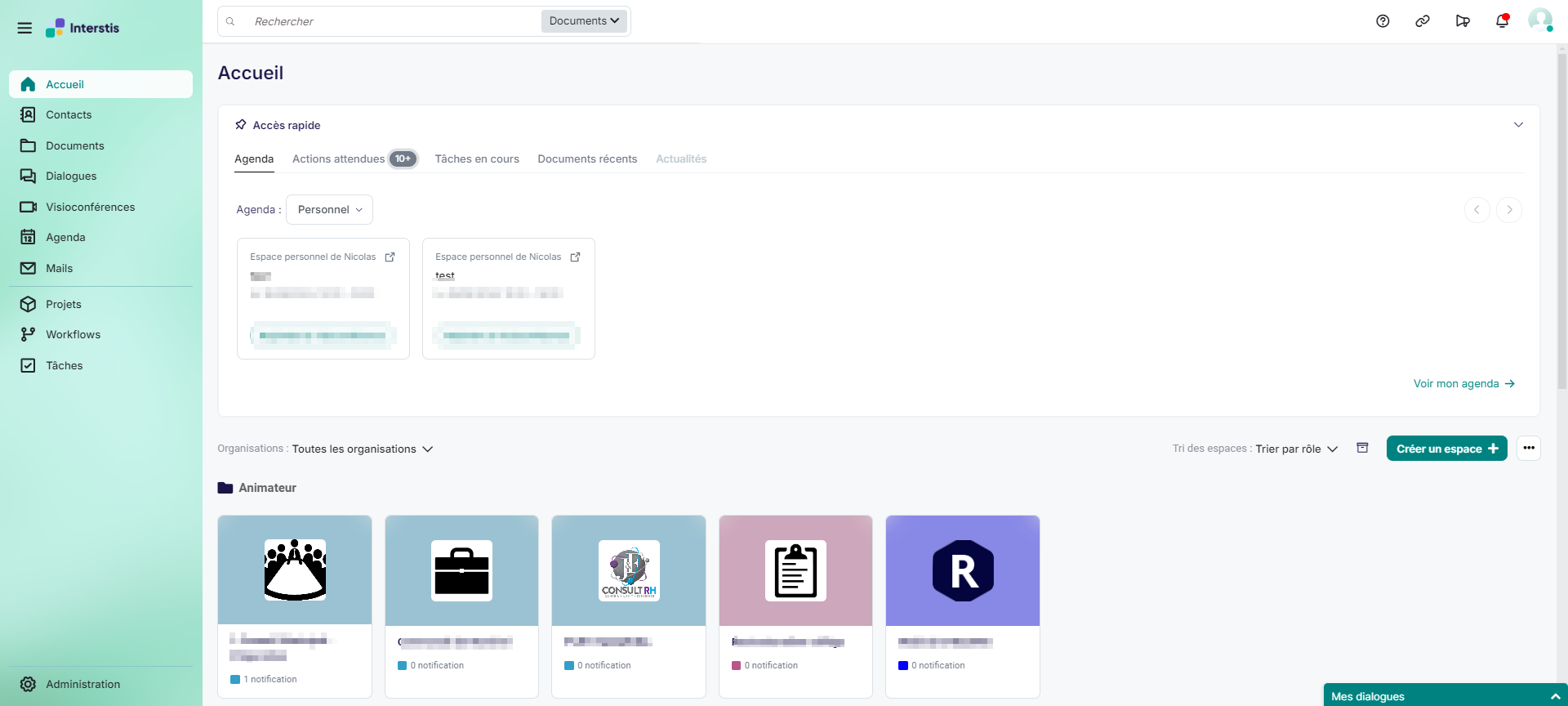Open Administration settings in sidebar
This screenshot has width=1568, height=706.
(x=82, y=684)
